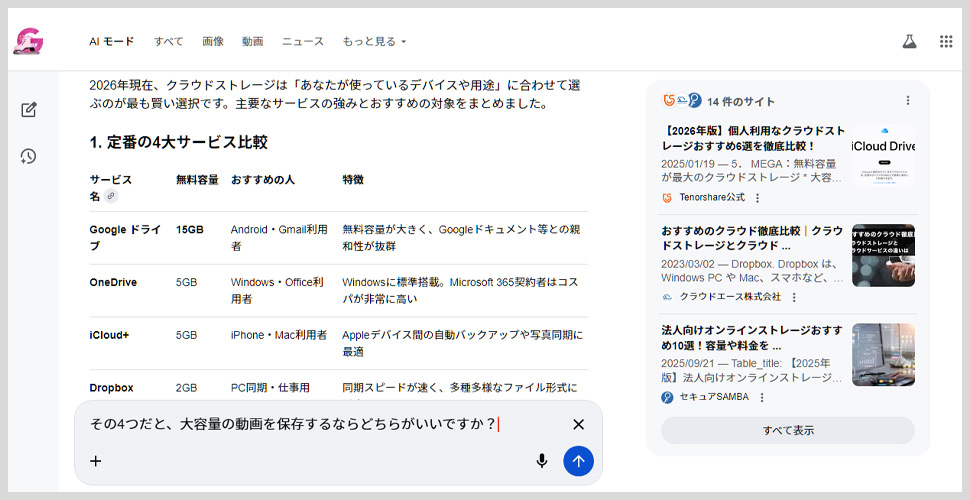Click the クラウド徹底比較 article thumbnail
Viewport: 970px width, 500px height.
coord(883,255)
